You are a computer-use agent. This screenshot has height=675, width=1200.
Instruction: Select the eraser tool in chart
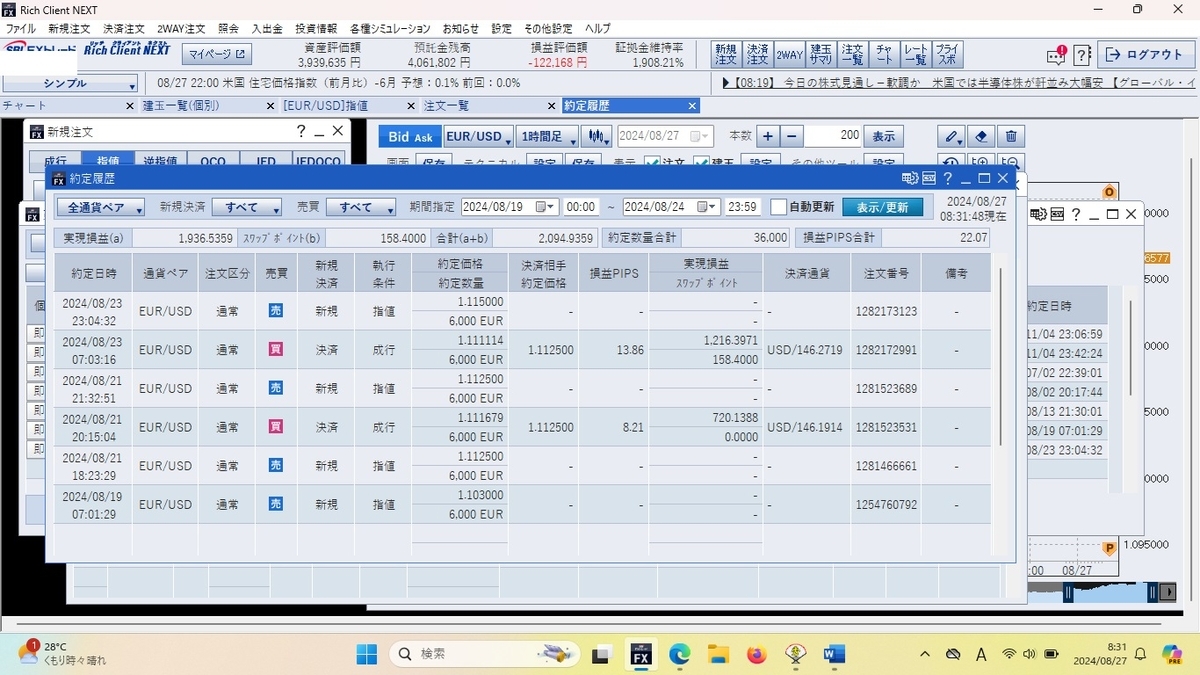click(982, 136)
